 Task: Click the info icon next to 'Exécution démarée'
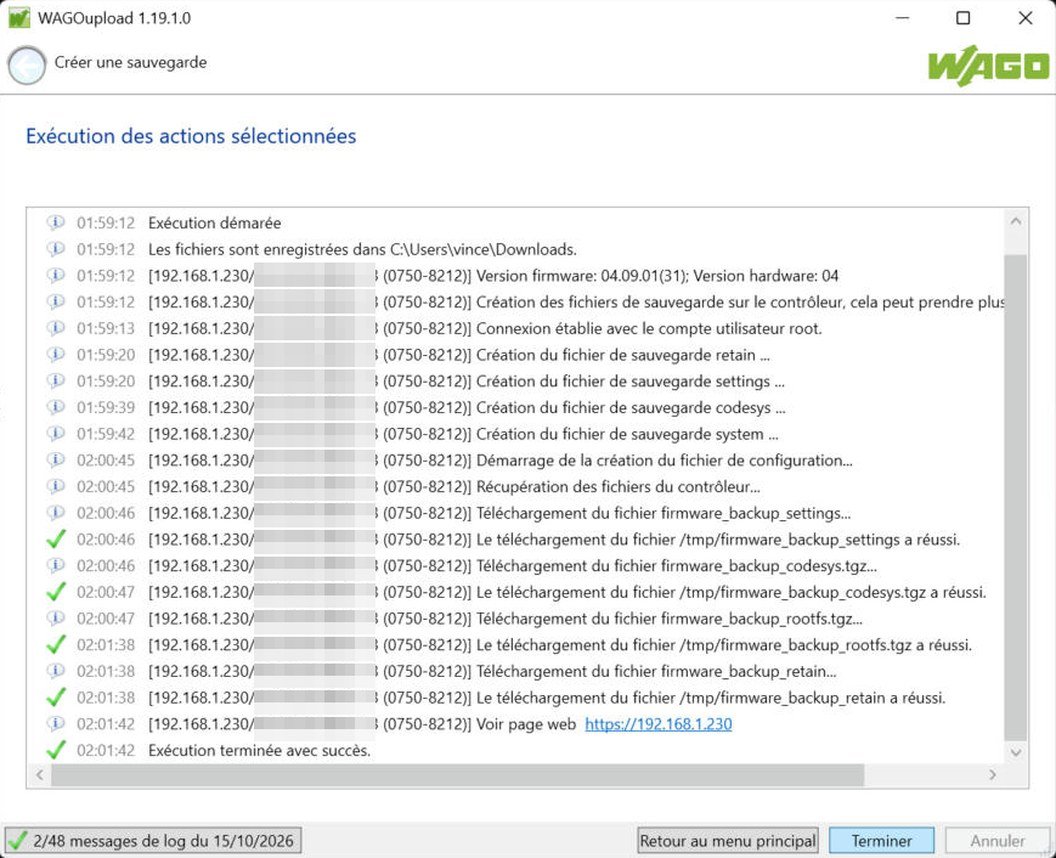(56, 222)
